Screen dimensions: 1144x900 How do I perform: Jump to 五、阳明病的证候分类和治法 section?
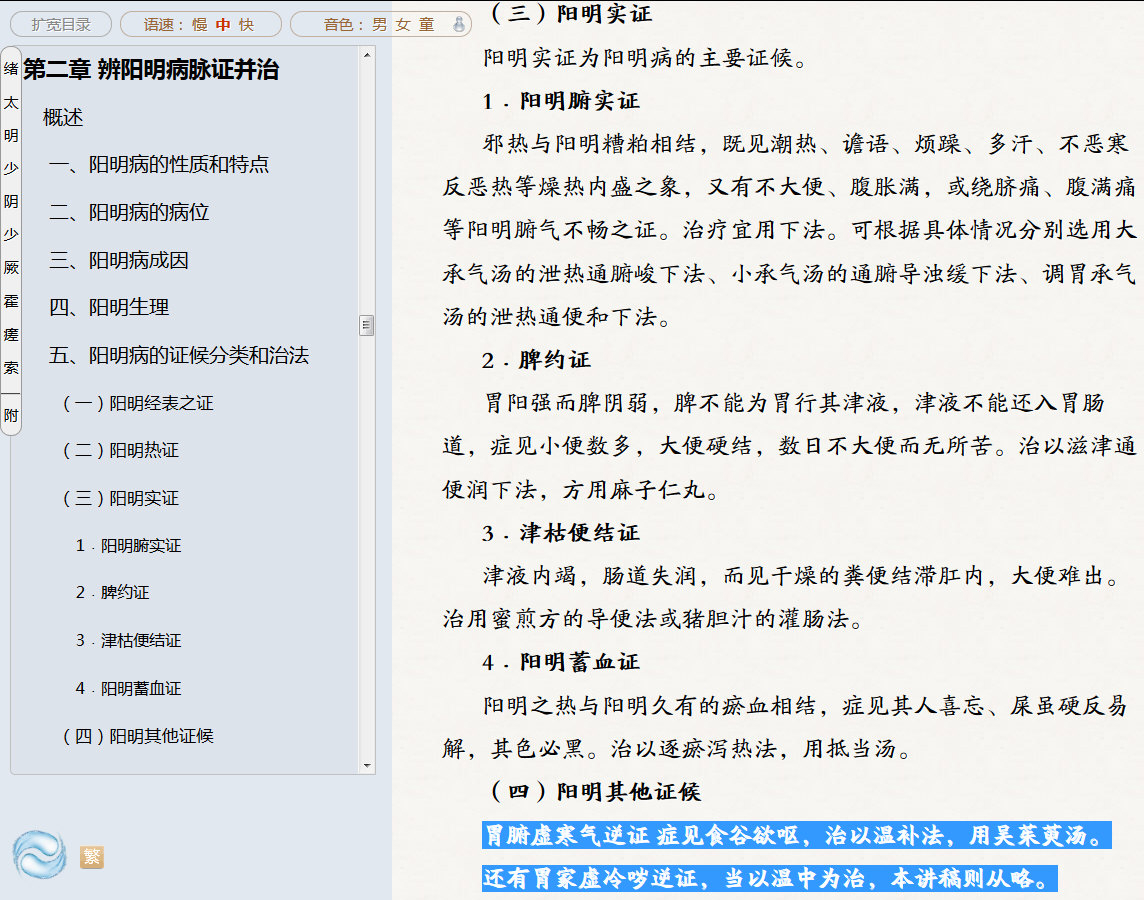[179, 355]
